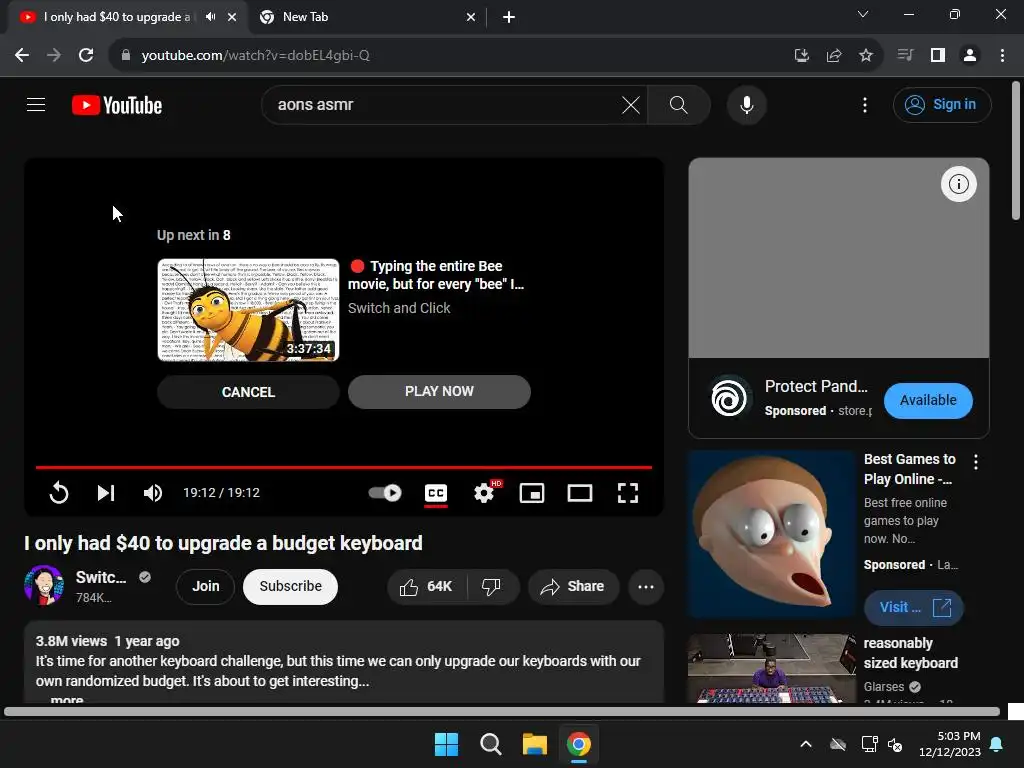Enable the miniplayer mode
This screenshot has height=768, width=1024.
tap(532, 493)
